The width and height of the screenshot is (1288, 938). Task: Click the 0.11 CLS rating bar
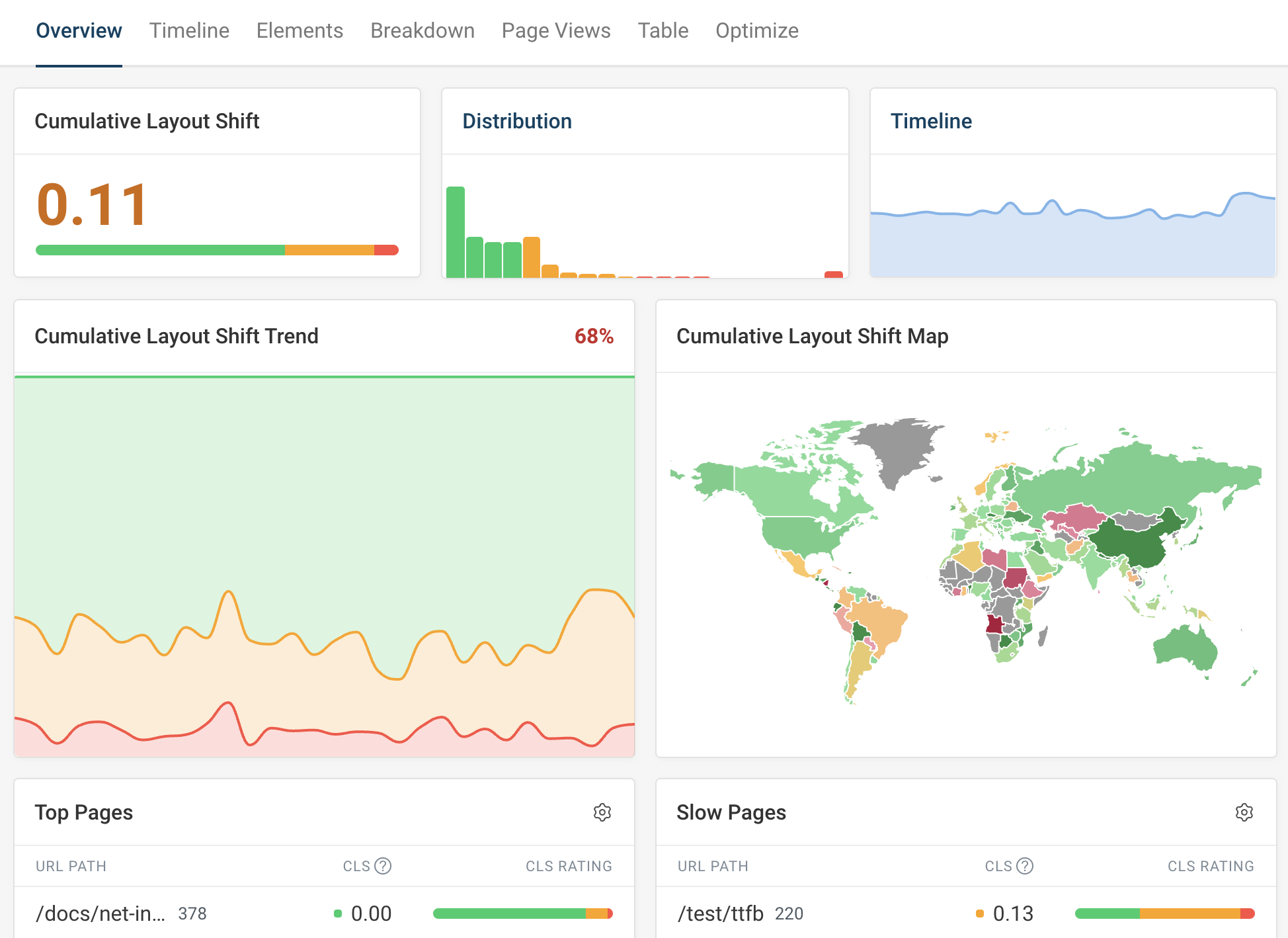(x=217, y=250)
